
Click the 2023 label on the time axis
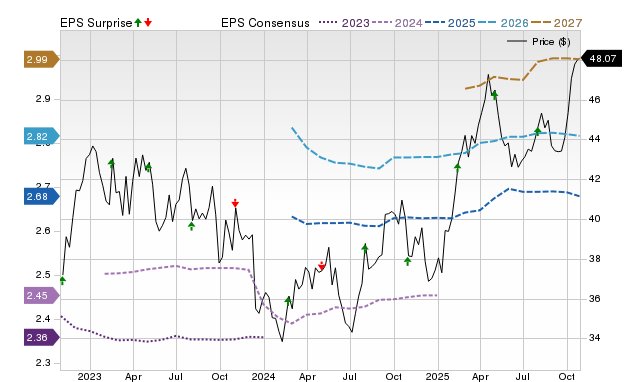pyautogui.click(x=89, y=376)
